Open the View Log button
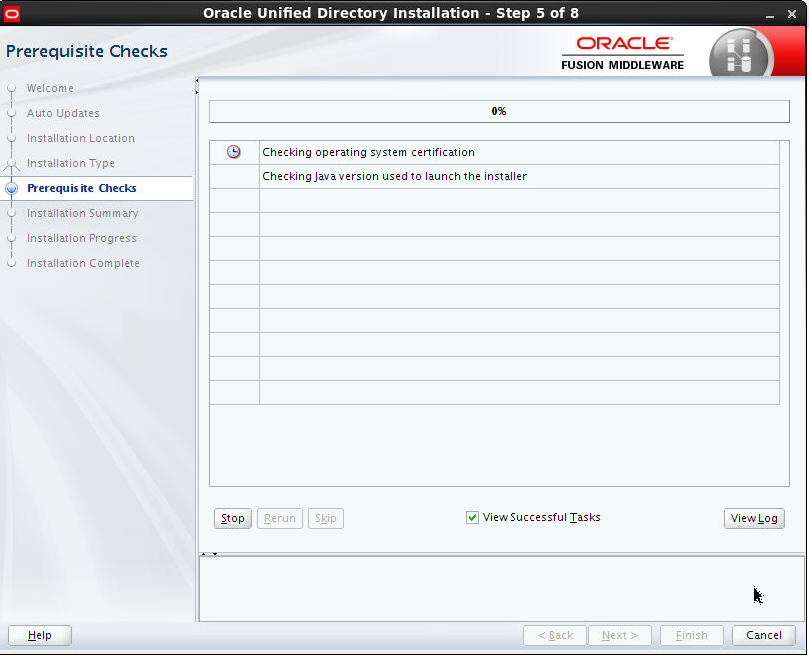The image size is (809, 656). [754, 518]
